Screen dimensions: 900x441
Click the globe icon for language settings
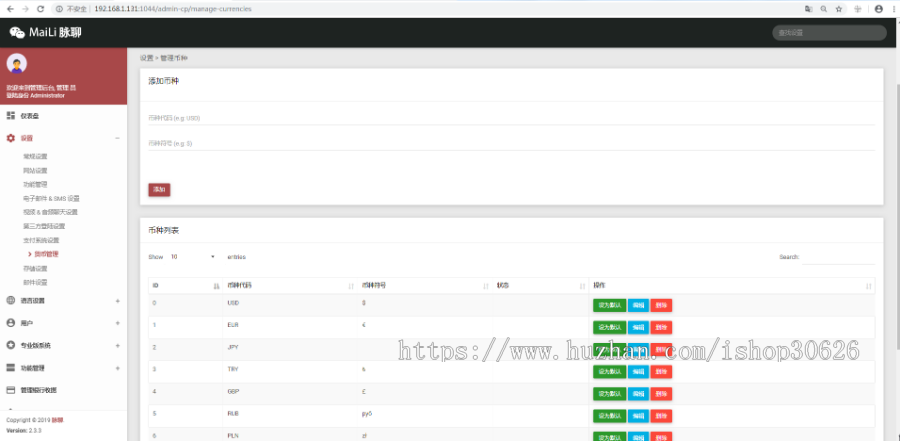tap(11, 300)
